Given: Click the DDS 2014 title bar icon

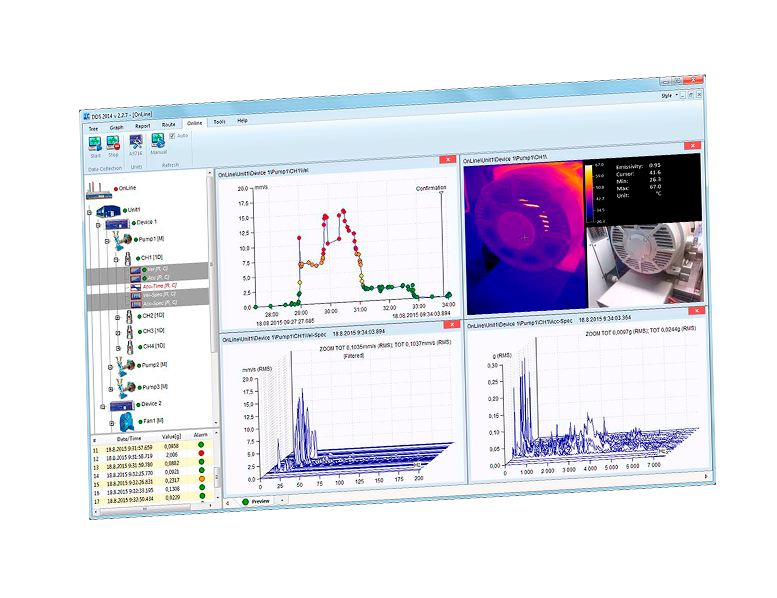Looking at the screenshot, I should coord(86,116).
